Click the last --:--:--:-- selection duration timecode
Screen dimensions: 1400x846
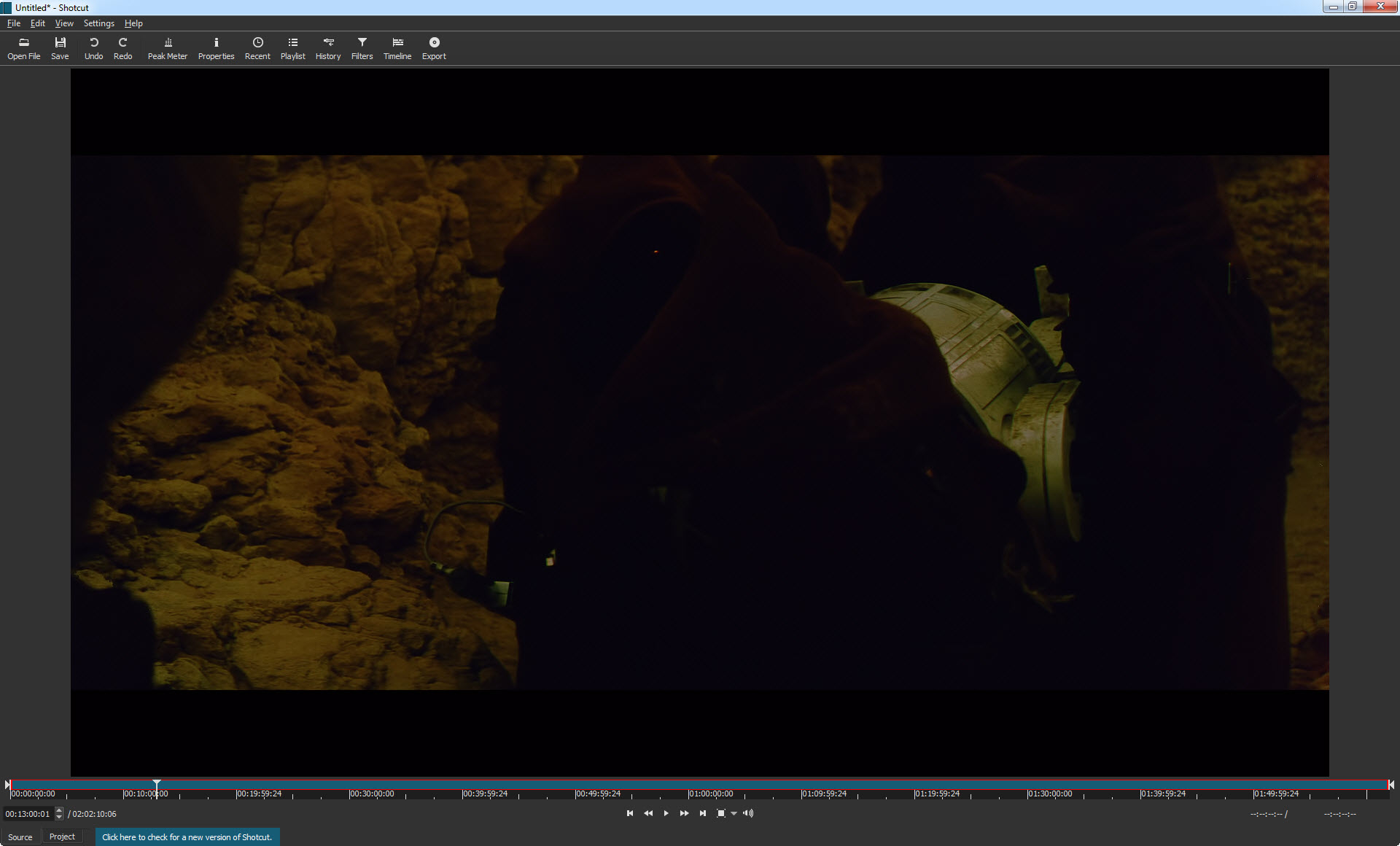pyautogui.click(x=1340, y=814)
